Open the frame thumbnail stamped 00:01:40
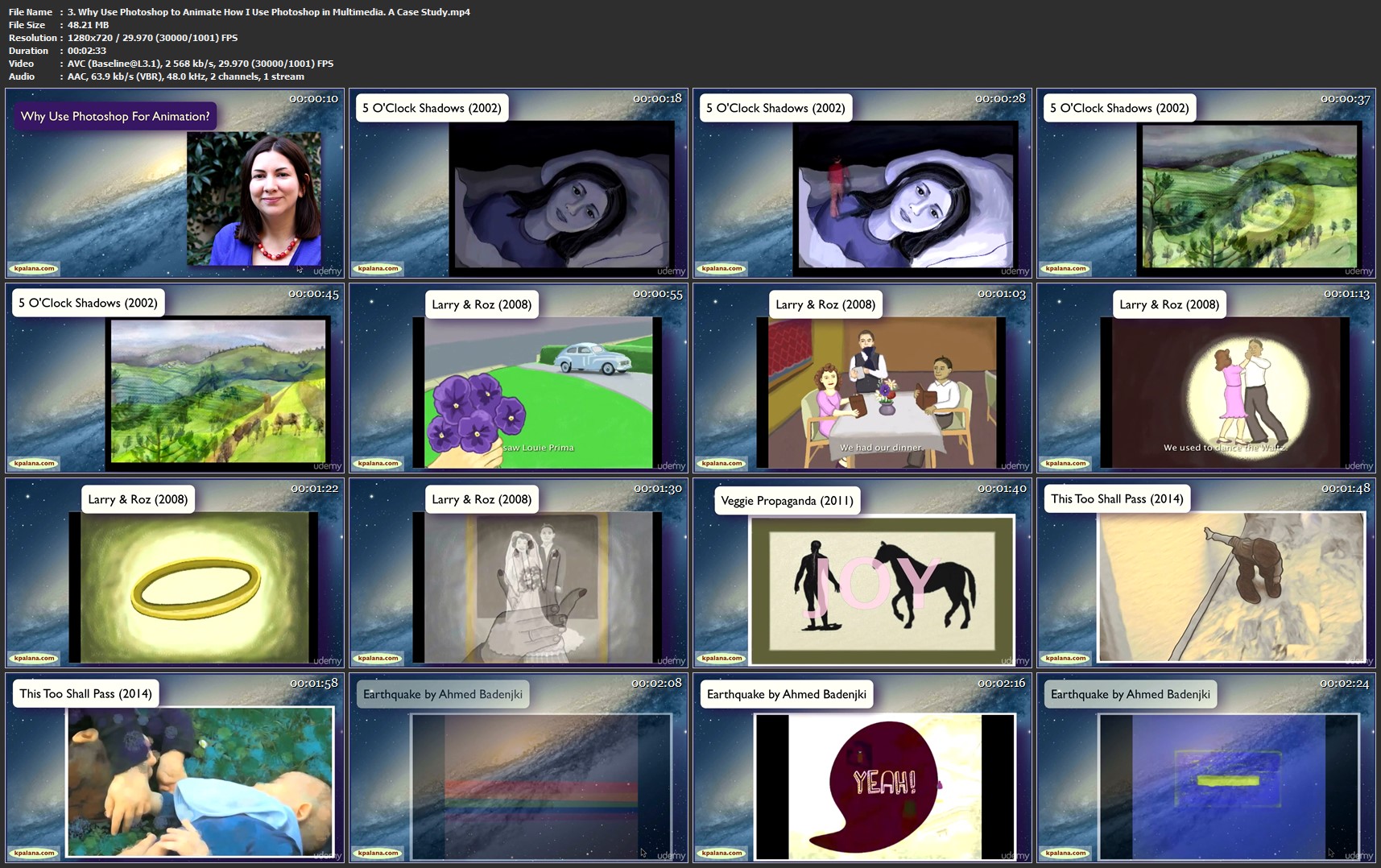 click(862, 573)
